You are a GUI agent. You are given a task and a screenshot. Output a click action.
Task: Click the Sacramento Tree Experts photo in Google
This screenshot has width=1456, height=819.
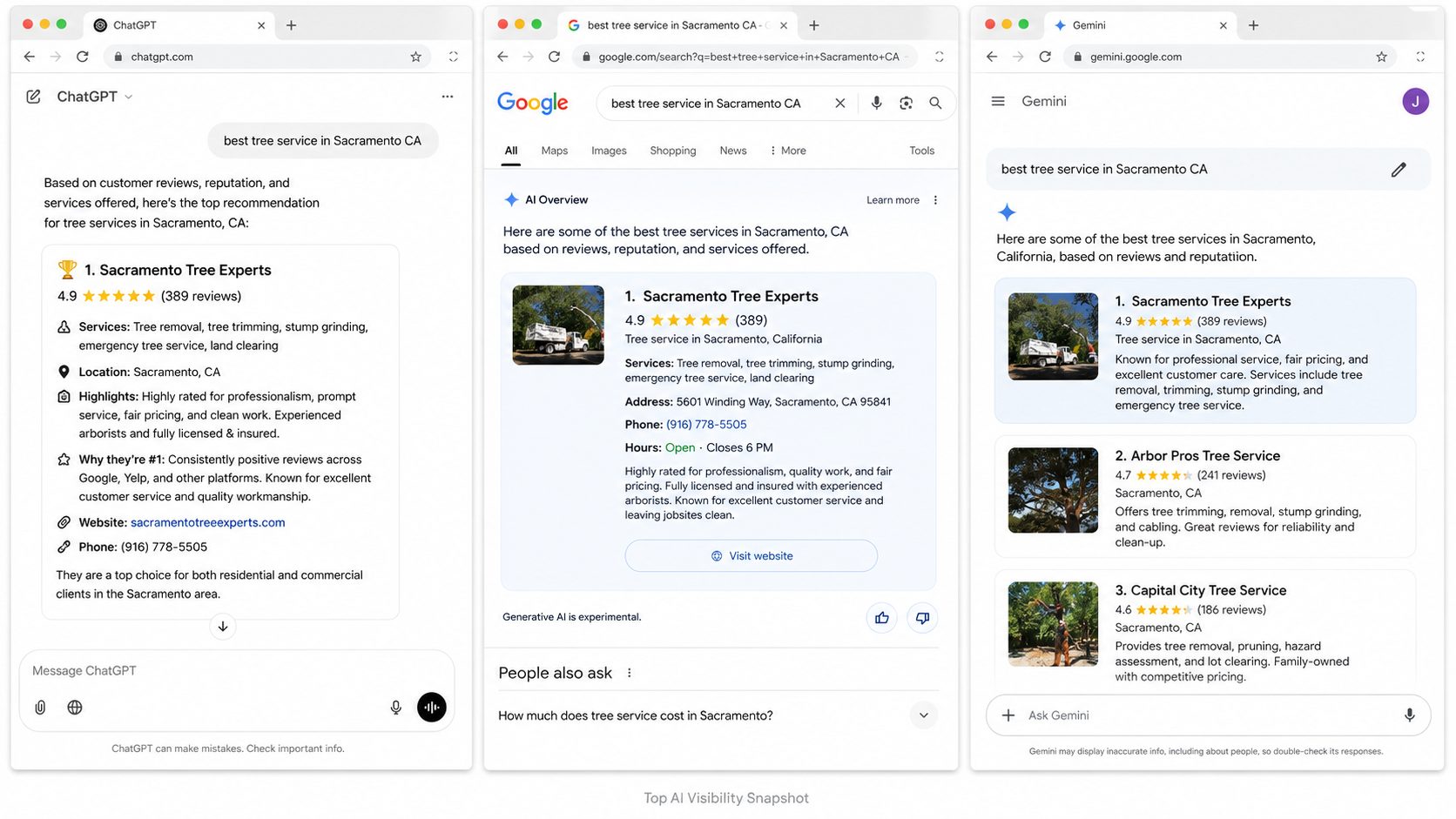coord(558,325)
